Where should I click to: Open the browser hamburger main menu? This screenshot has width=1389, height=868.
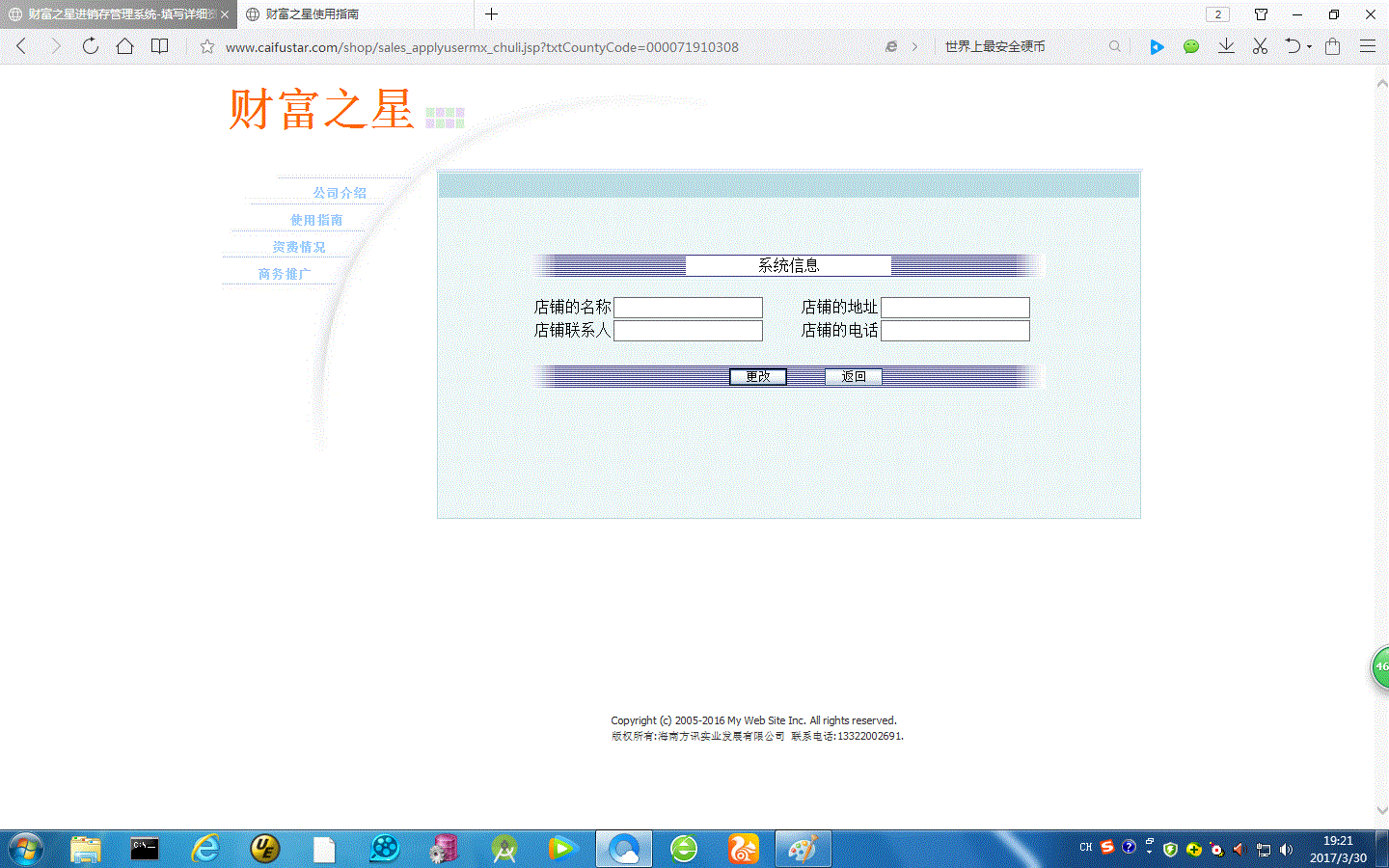coord(1367,46)
